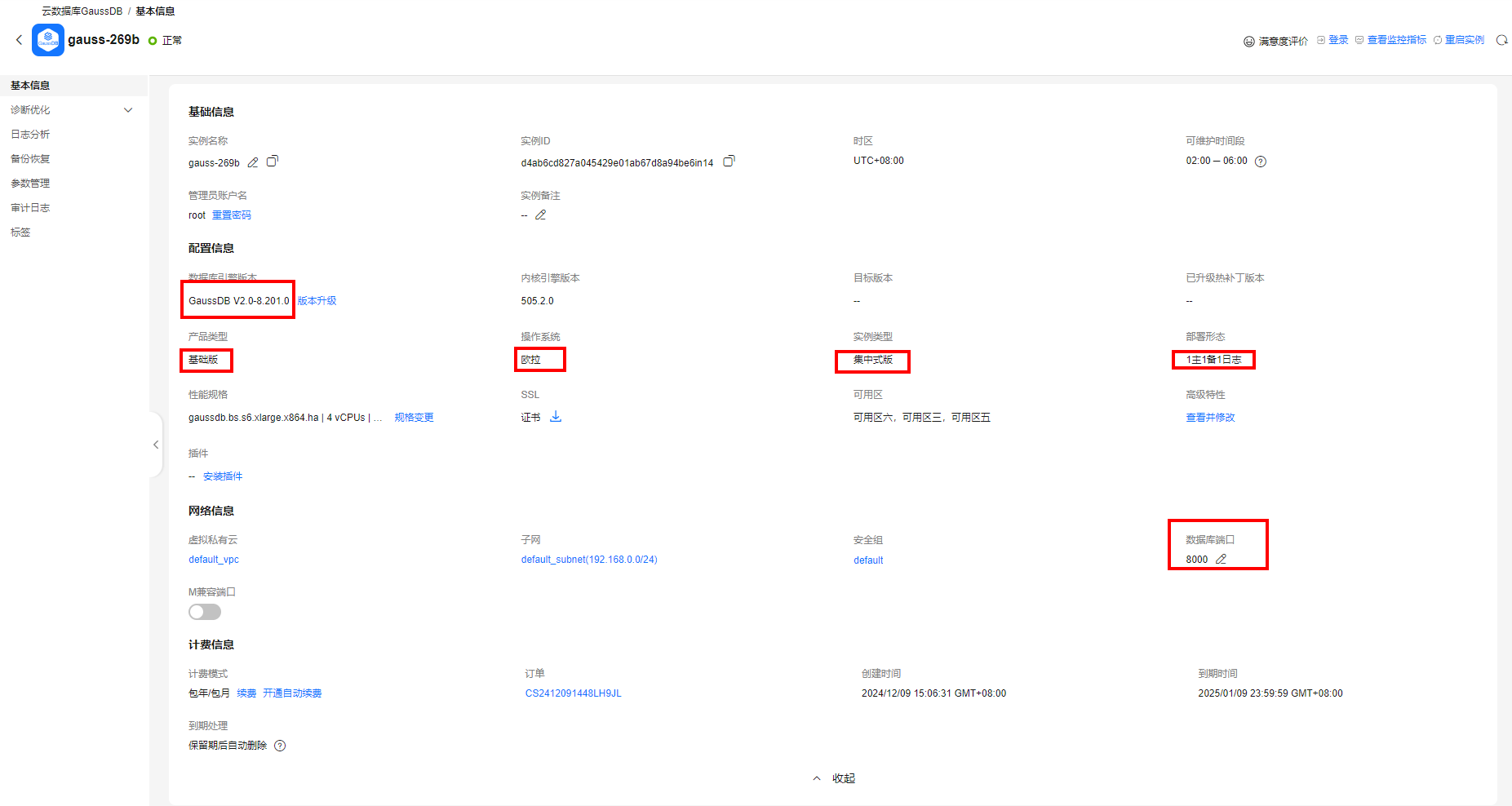Click the 欧拉 operating system value
Image resolution: width=1512 pixels, height=806 pixels.
tap(530, 360)
